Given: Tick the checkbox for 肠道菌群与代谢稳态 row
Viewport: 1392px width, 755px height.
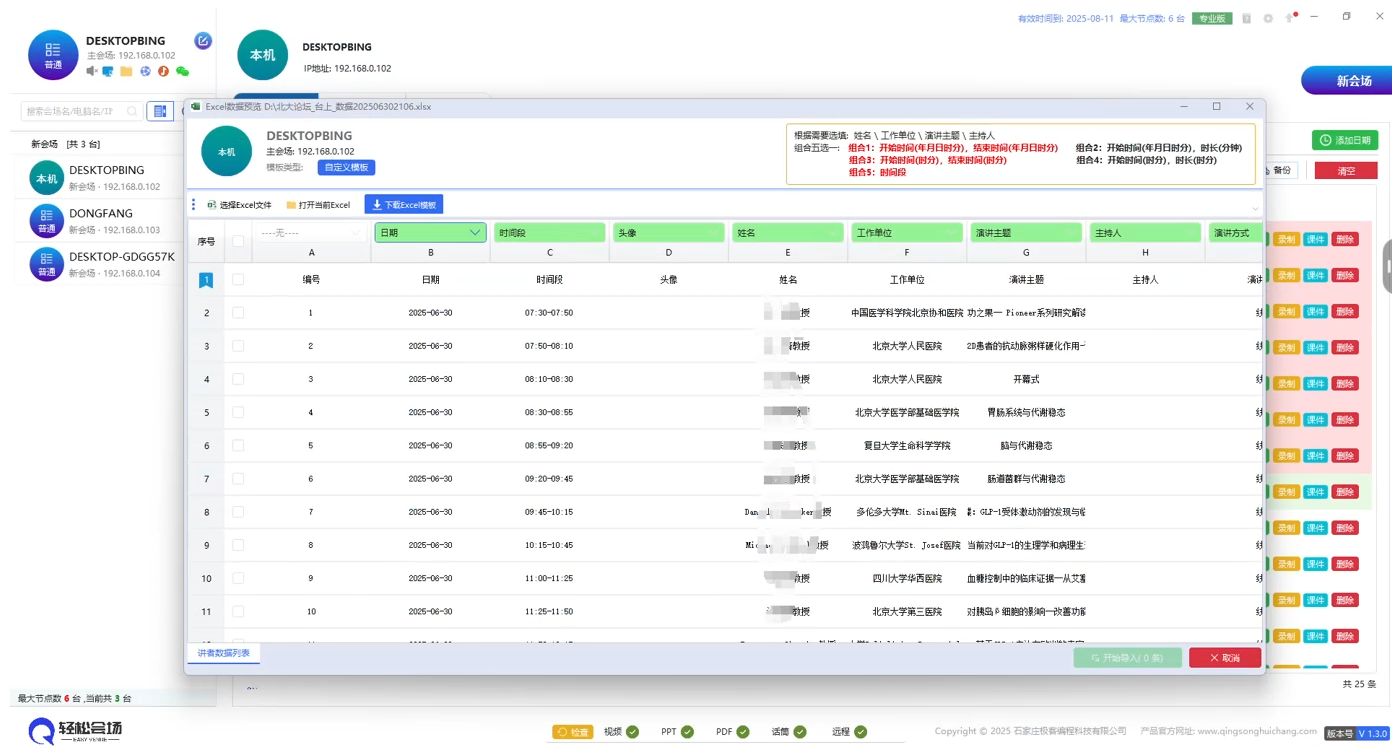Looking at the screenshot, I should [238, 479].
